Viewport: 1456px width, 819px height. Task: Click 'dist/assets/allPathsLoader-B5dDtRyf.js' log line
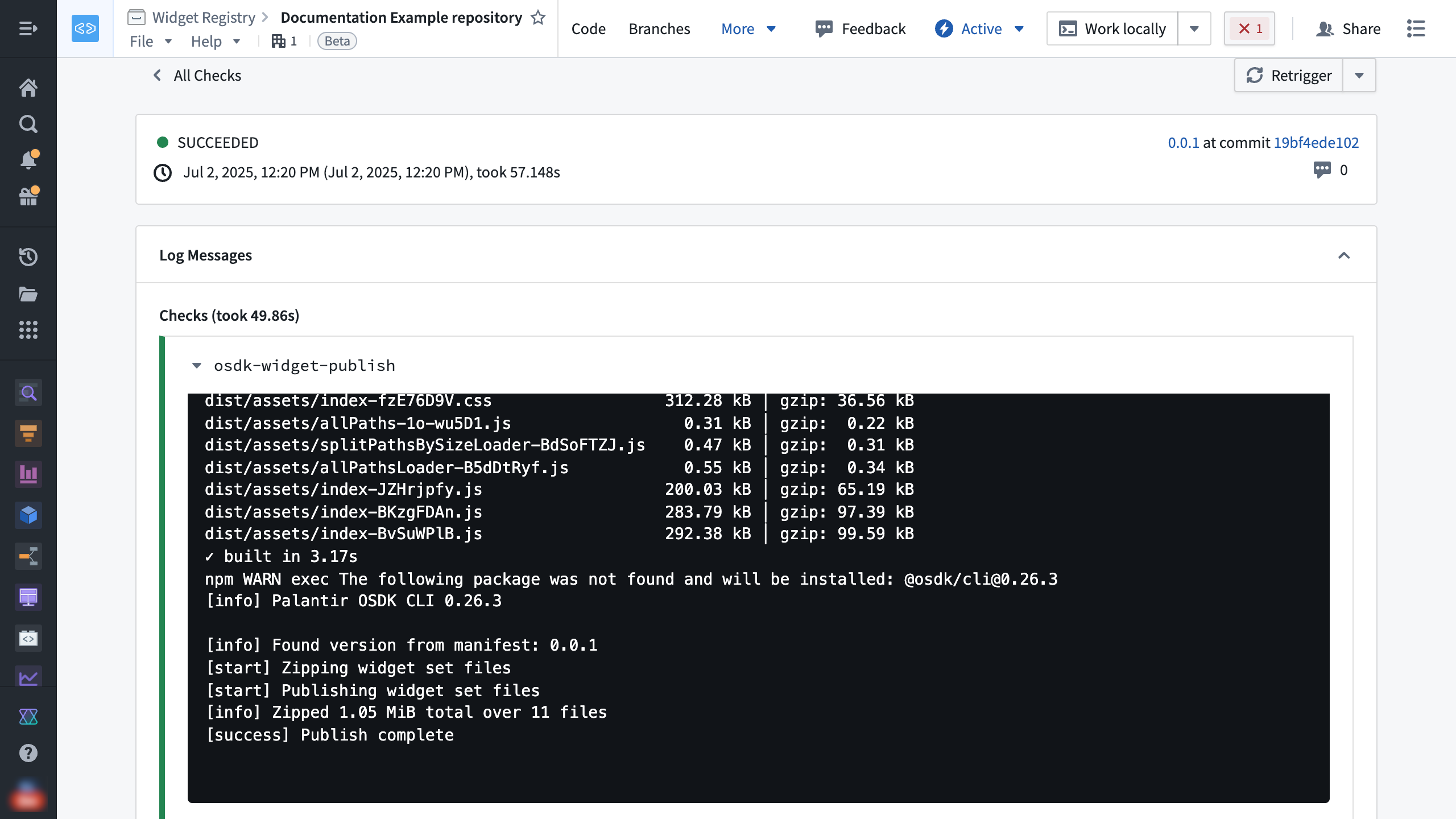(387, 468)
